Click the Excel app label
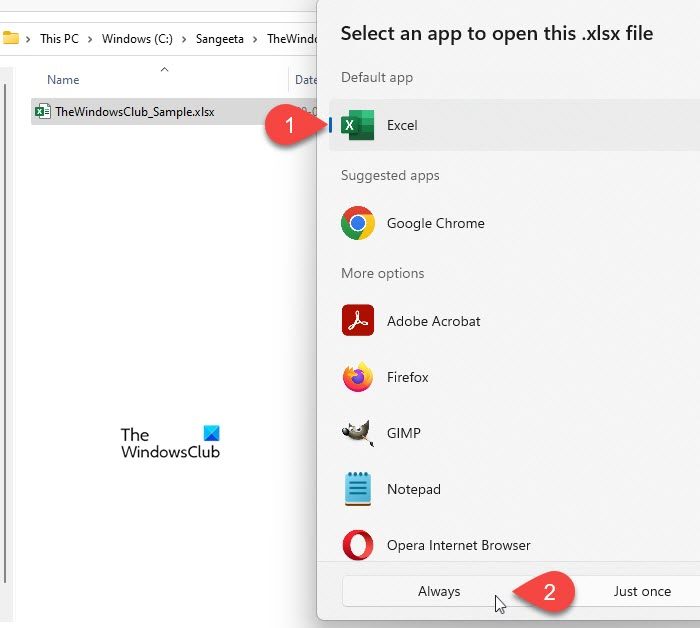700x628 pixels. click(x=402, y=125)
